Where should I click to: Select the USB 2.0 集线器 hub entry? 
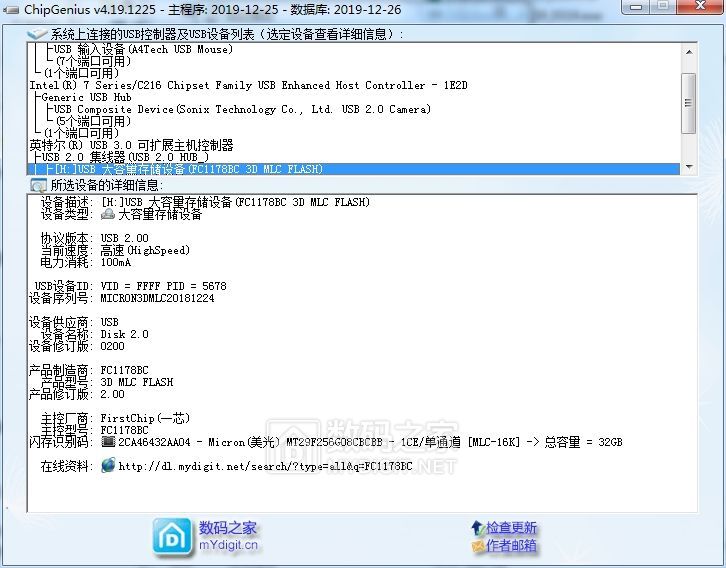click(x=125, y=157)
